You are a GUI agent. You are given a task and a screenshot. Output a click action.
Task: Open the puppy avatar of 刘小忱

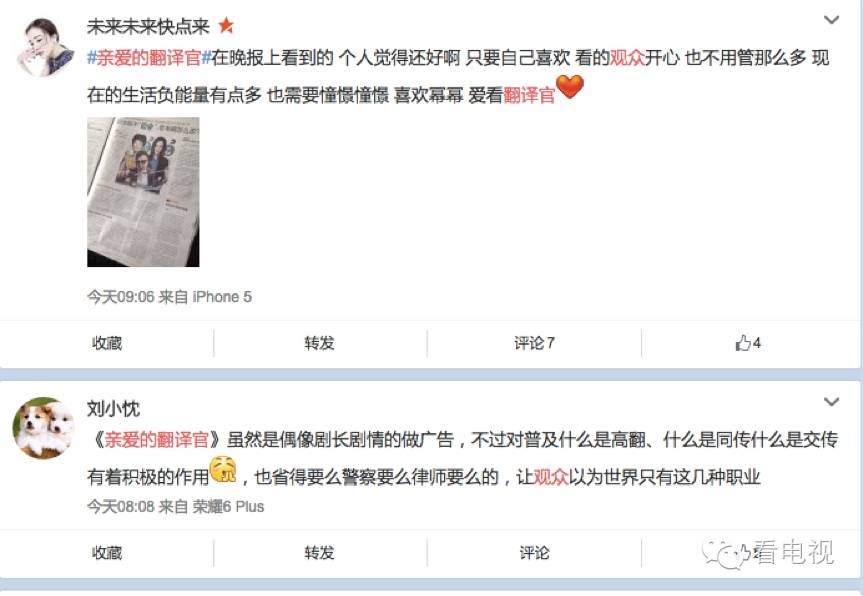click(43, 428)
